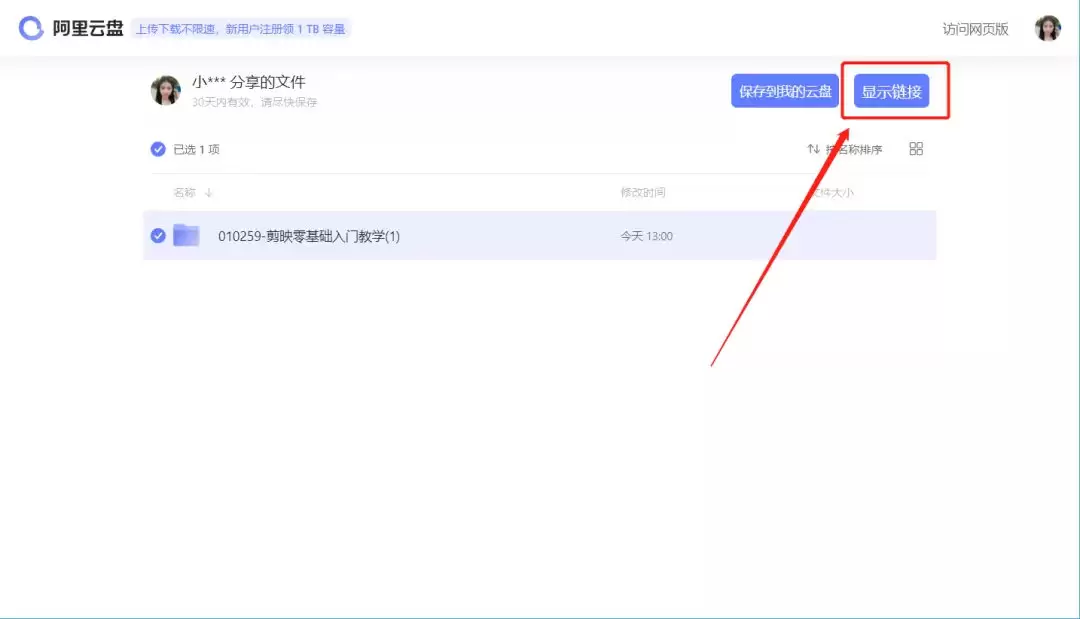Open the user avatar at top right
Viewport: 1080px width, 619px height.
click(x=1047, y=28)
